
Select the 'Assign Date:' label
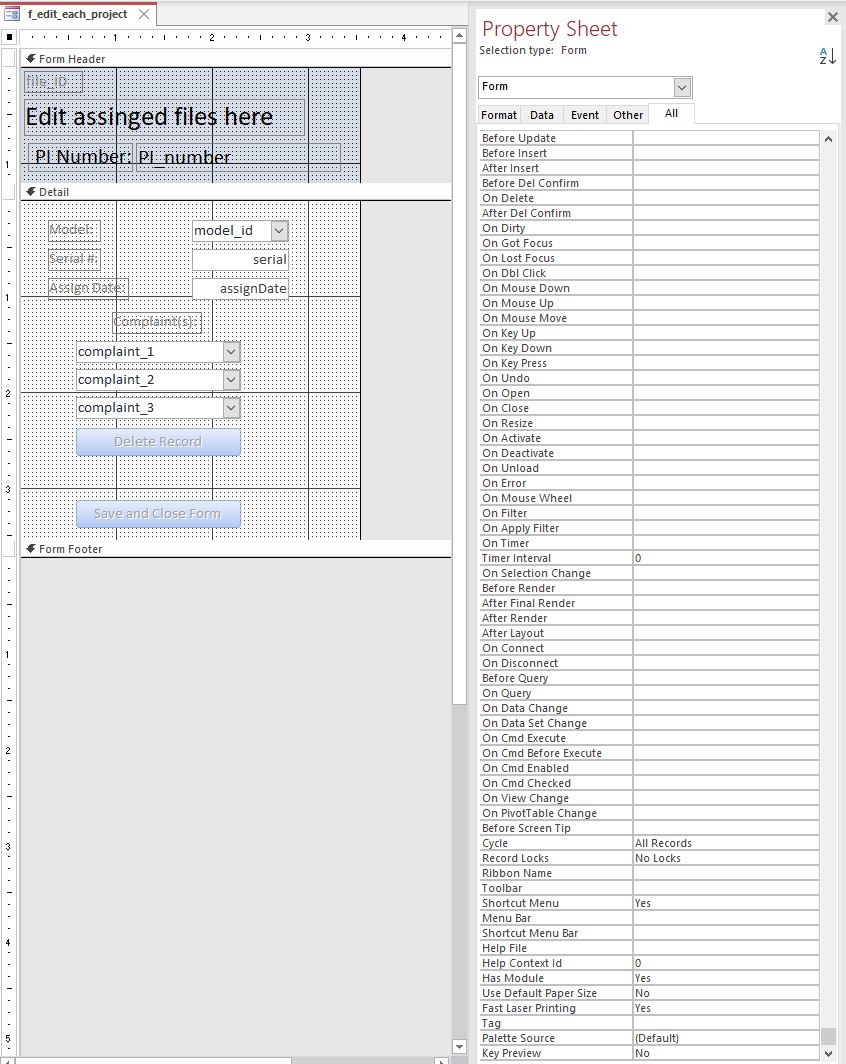pyautogui.click(x=88, y=288)
